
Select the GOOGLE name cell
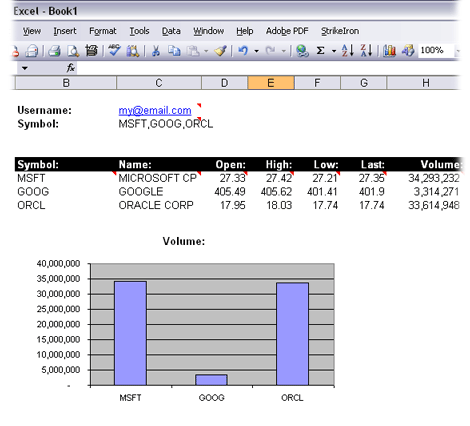coord(159,192)
